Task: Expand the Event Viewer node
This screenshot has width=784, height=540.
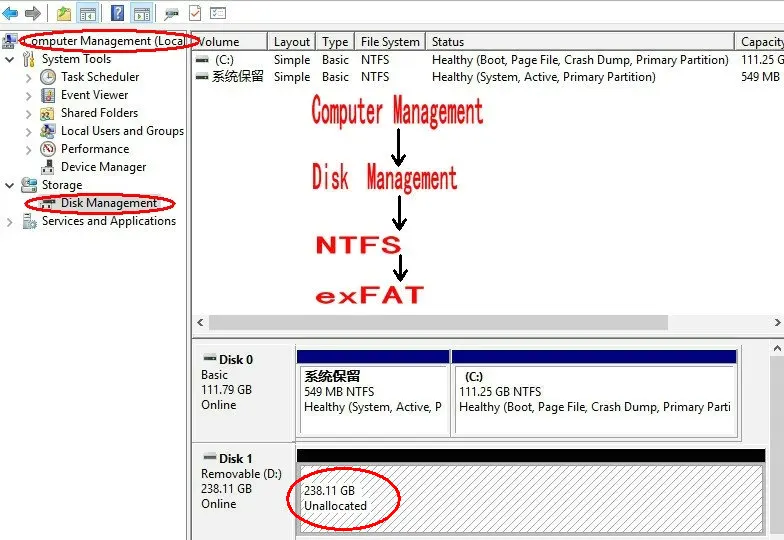Action: pyautogui.click(x=28, y=96)
